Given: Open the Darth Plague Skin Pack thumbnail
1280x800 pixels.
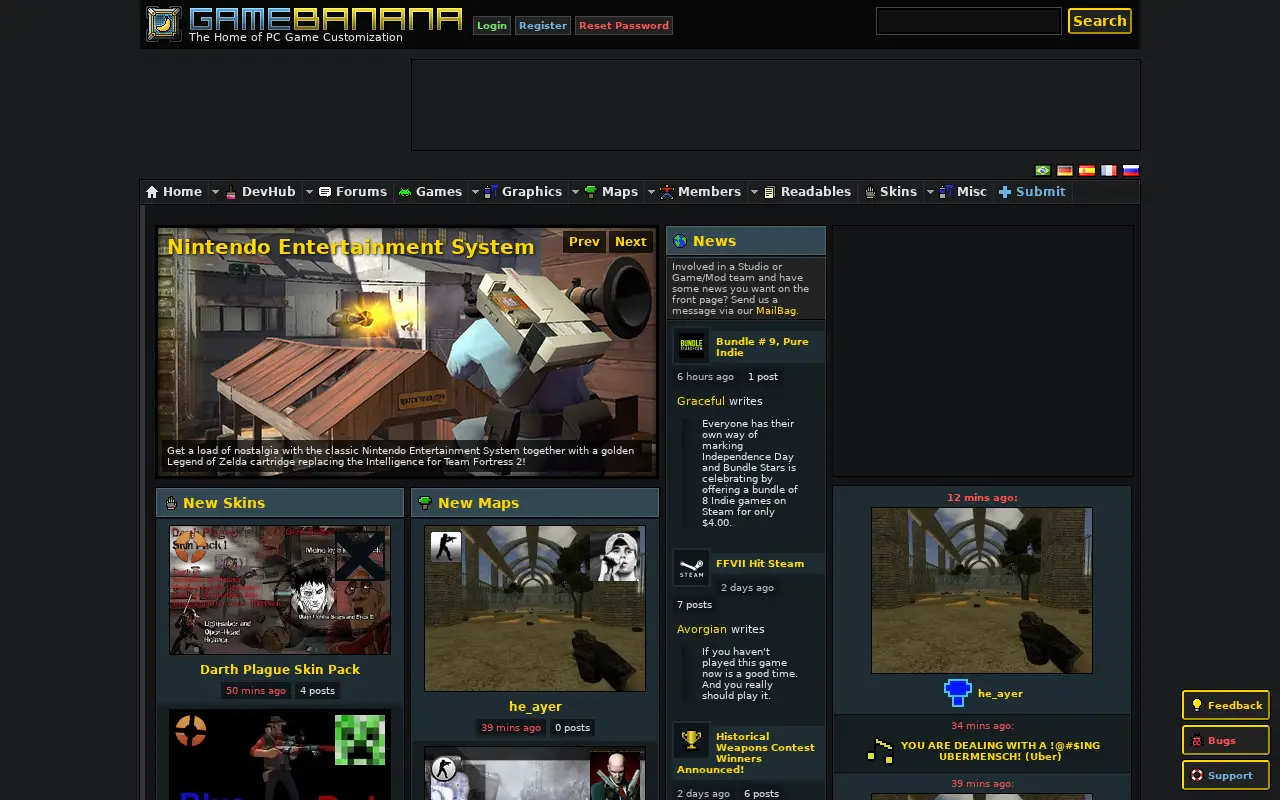Looking at the screenshot, I should 280,590.
